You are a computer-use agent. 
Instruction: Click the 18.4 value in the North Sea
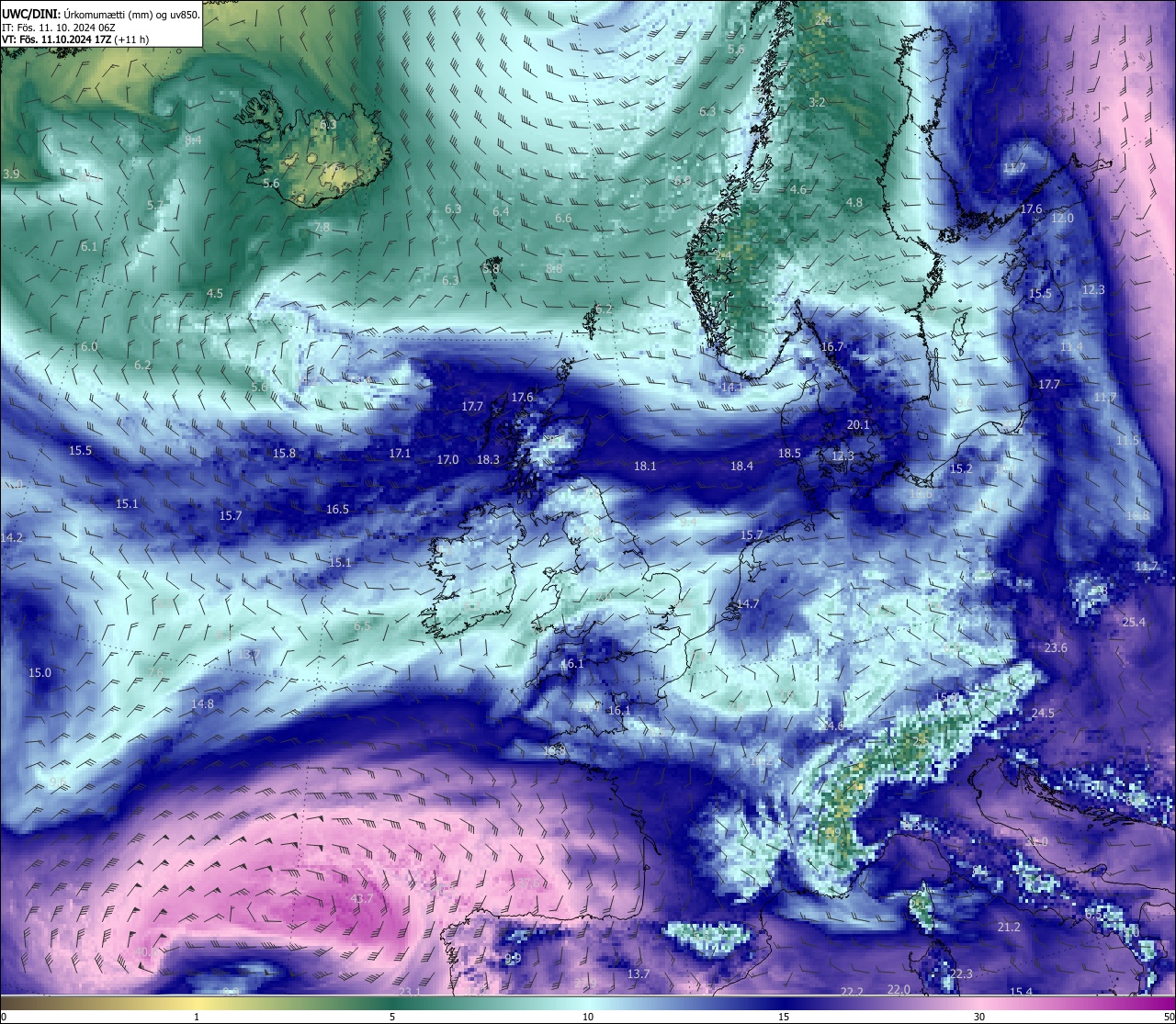click(741, 466)
